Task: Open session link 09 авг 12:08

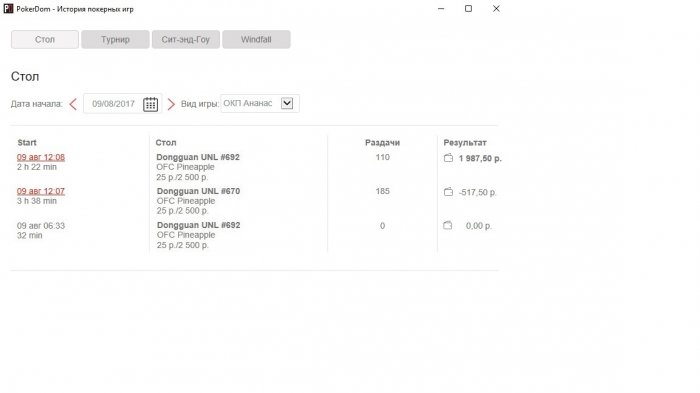Action: point(41,157)
